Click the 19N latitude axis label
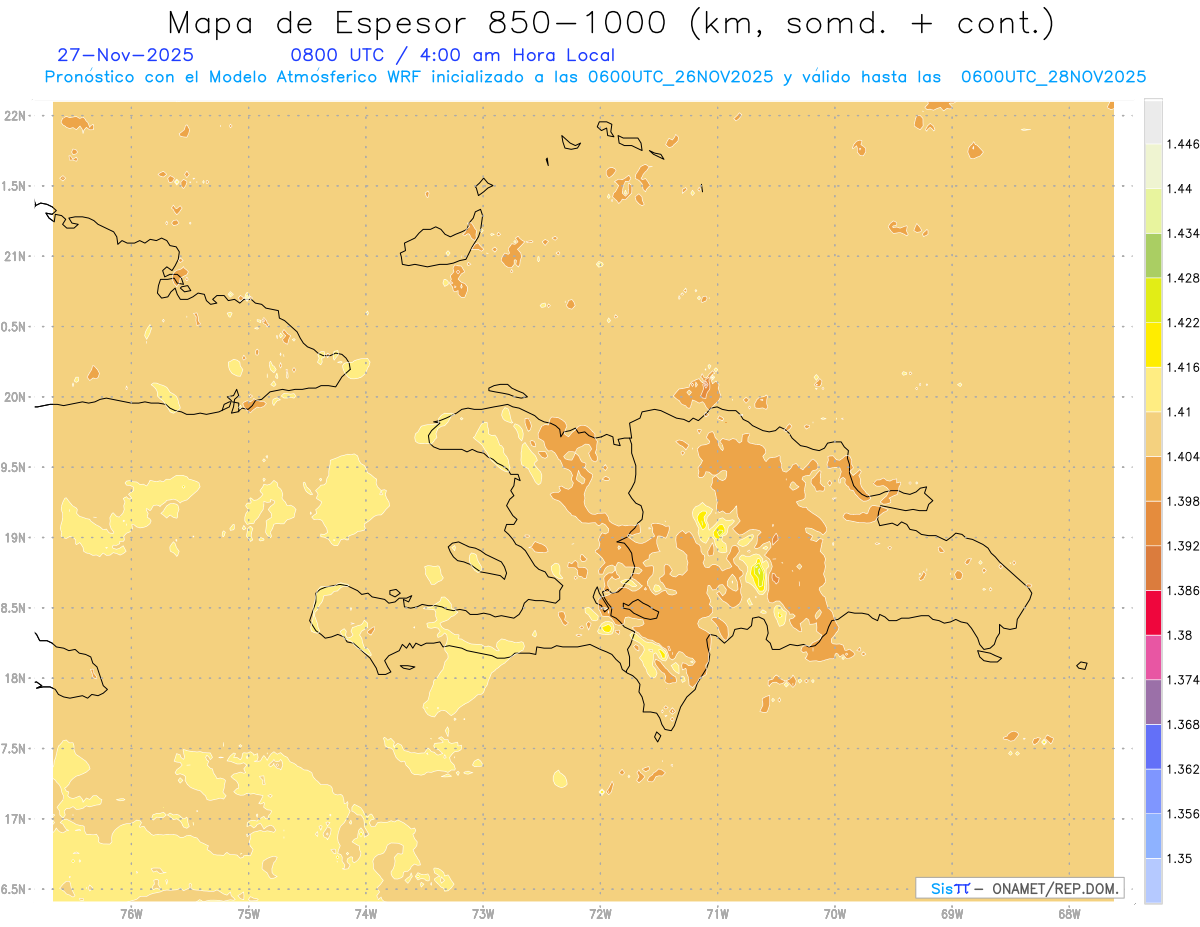The width and height of the screenshot is (1200, 927). [15, 538]
